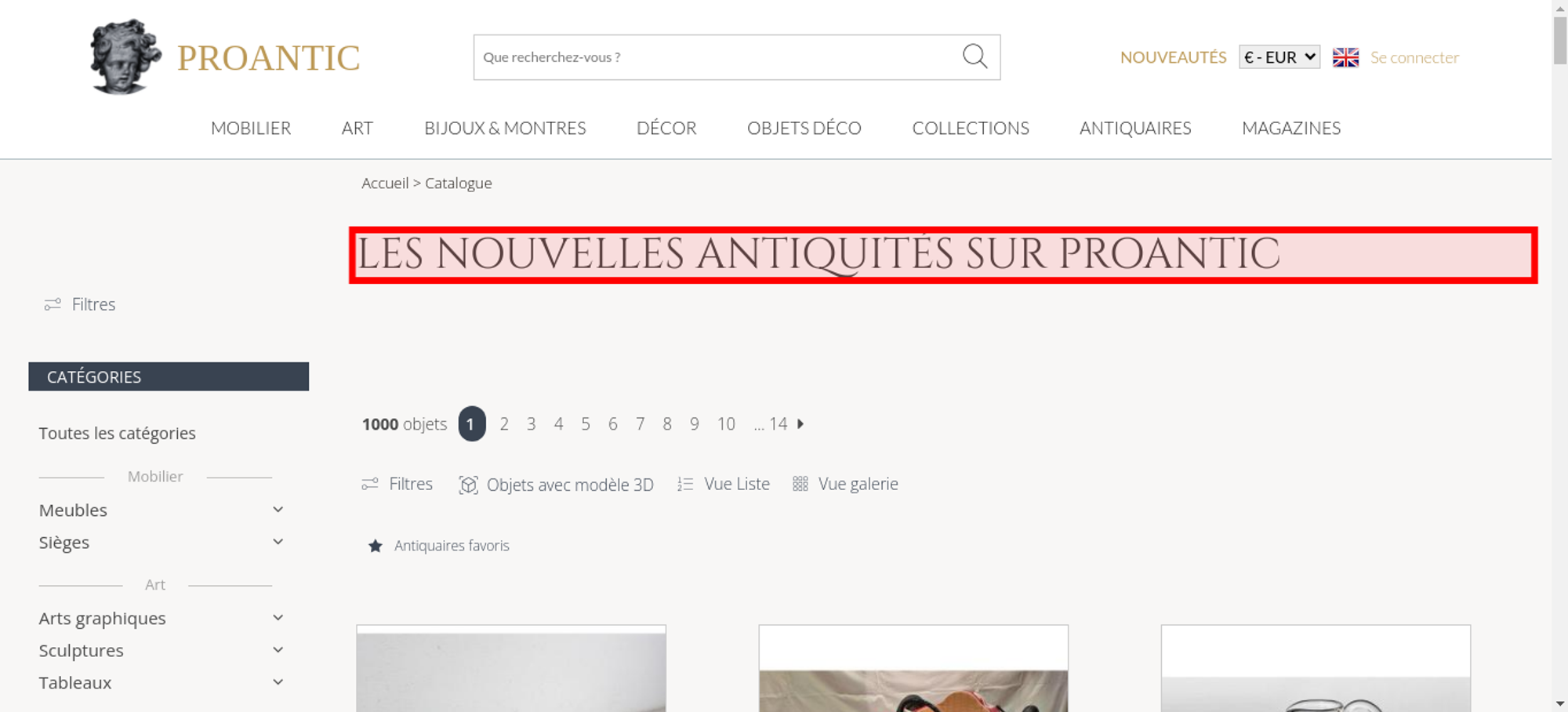Expand the Sculptures category
The height and width of the screenshot is (712, 1568).
tap(278, 650)
